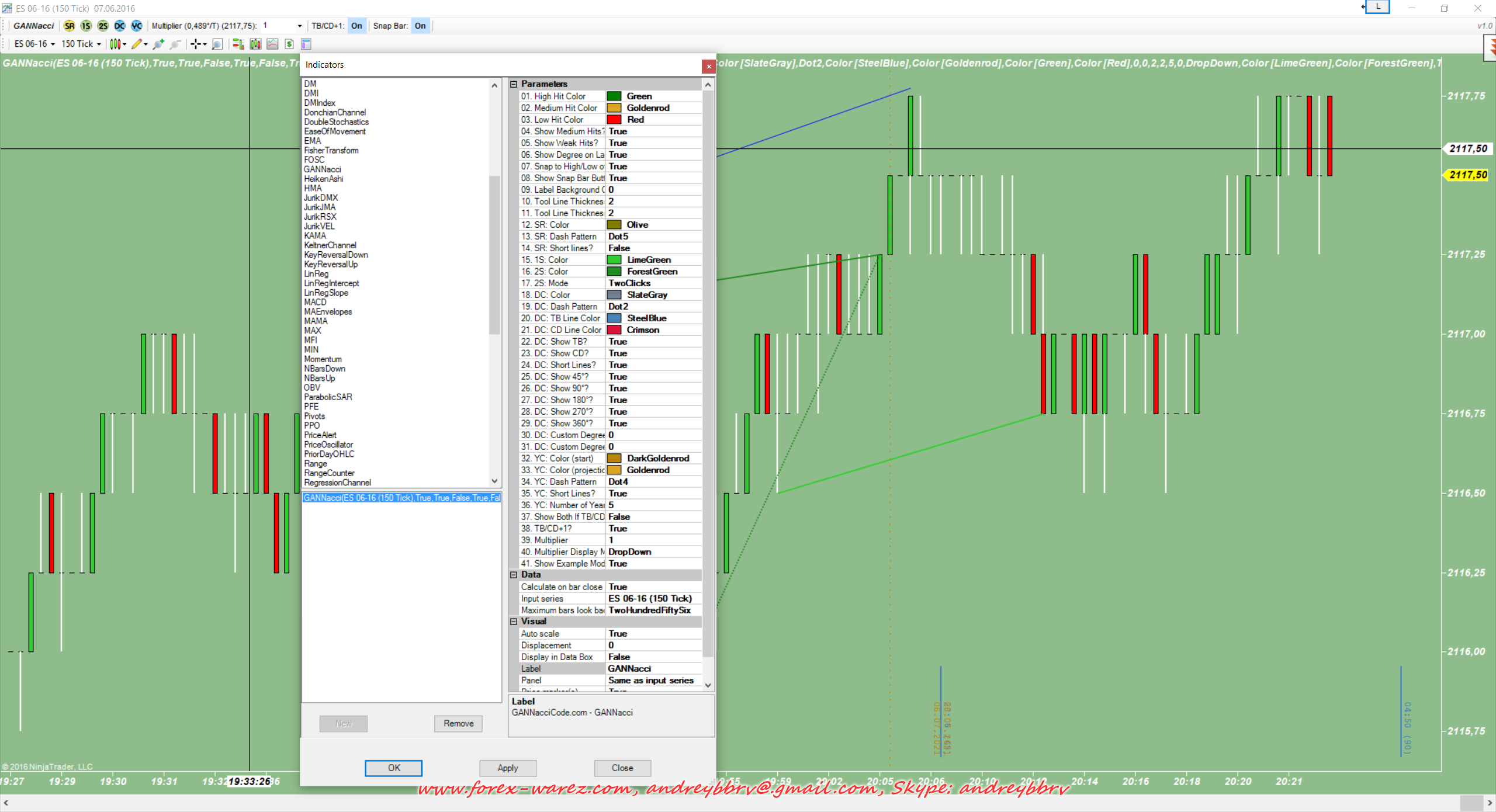The width and height of the screenshot is (1496, 812).
Task: Click the Crimson CD Line color swatch
Action: point(614,330)
